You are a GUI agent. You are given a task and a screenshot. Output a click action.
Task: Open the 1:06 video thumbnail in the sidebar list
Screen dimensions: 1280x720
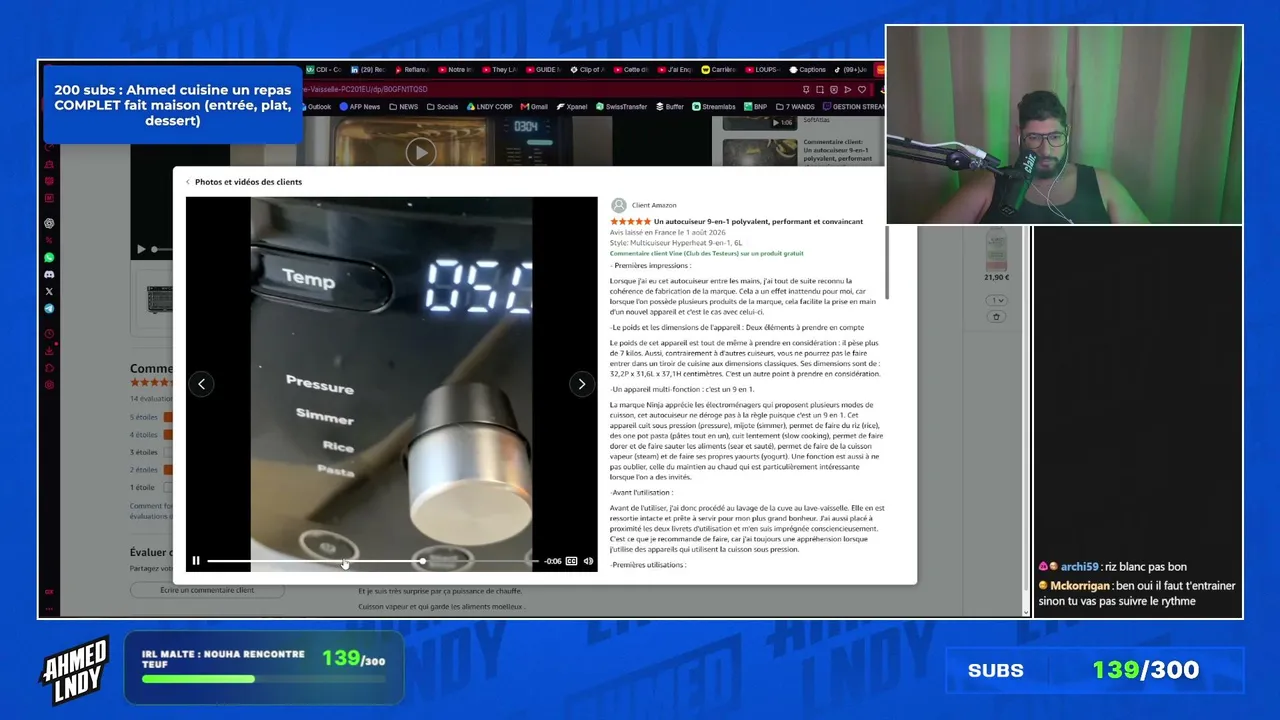(x=760, y=123)
